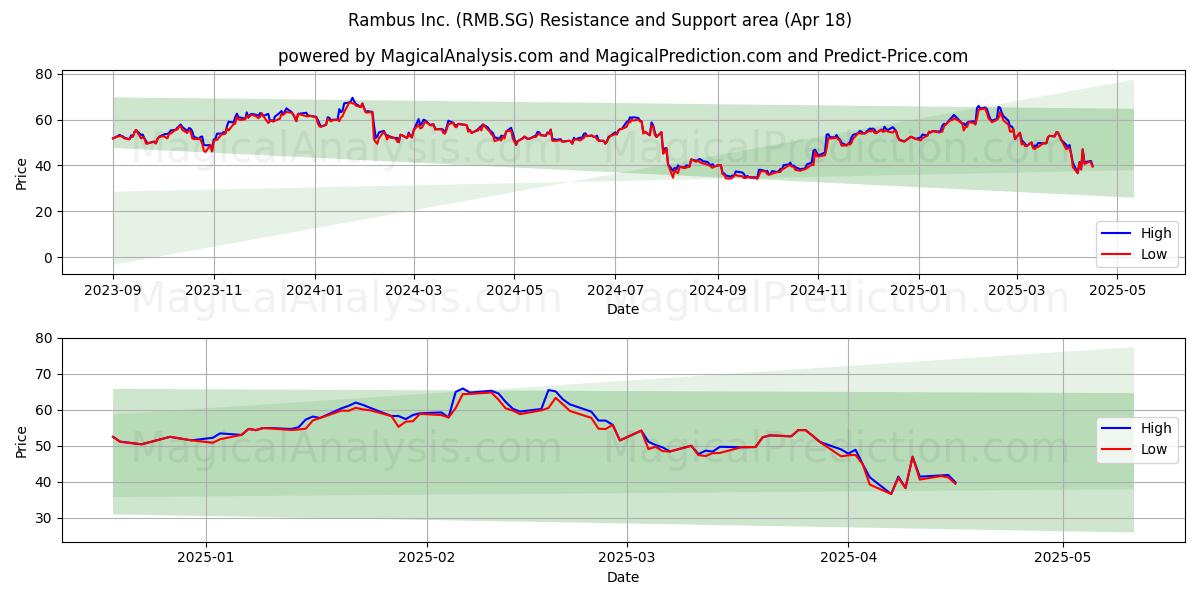1200x600 pixels.
Task: Click the '2024-09' tick label on the top chart
Action: tap(718, 291)
